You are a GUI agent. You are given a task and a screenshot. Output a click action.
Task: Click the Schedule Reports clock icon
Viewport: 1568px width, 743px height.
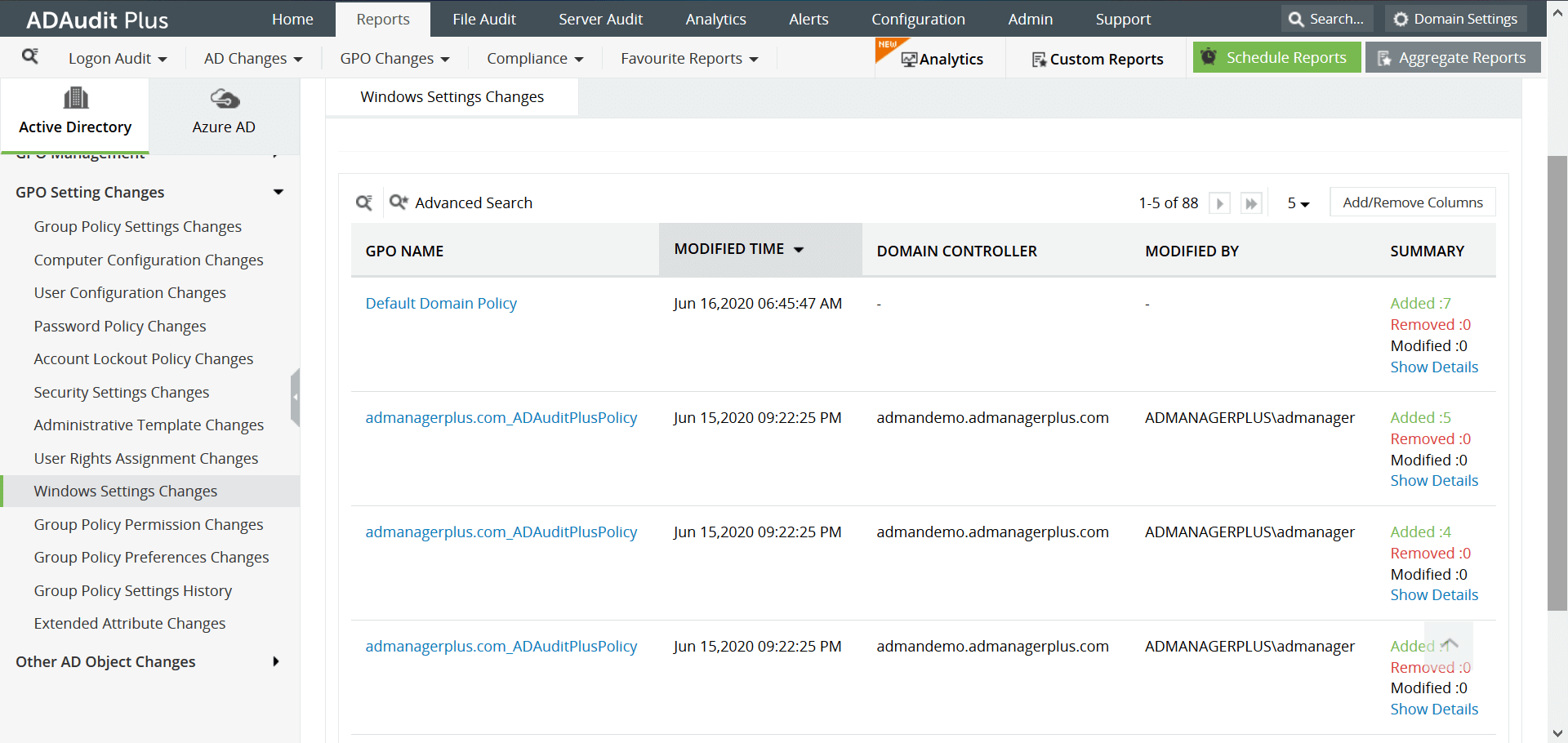1209,57
